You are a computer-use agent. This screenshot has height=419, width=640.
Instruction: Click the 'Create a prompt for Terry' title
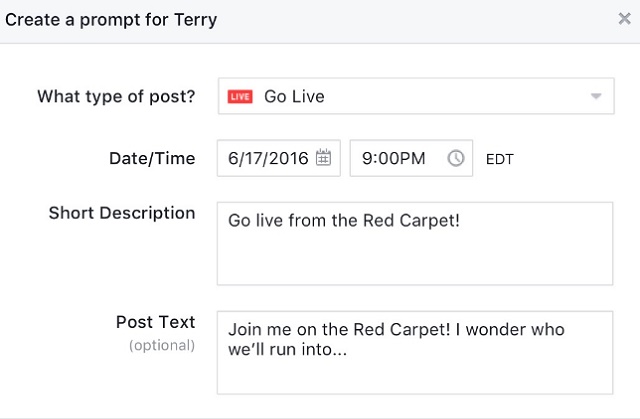111,20
